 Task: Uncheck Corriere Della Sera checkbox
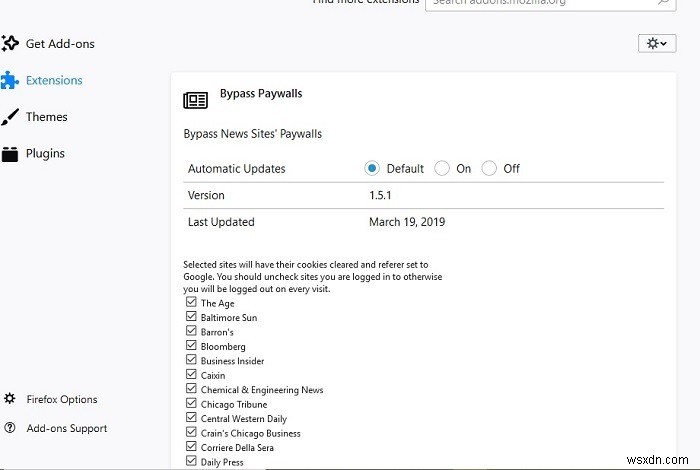(191, 446)
